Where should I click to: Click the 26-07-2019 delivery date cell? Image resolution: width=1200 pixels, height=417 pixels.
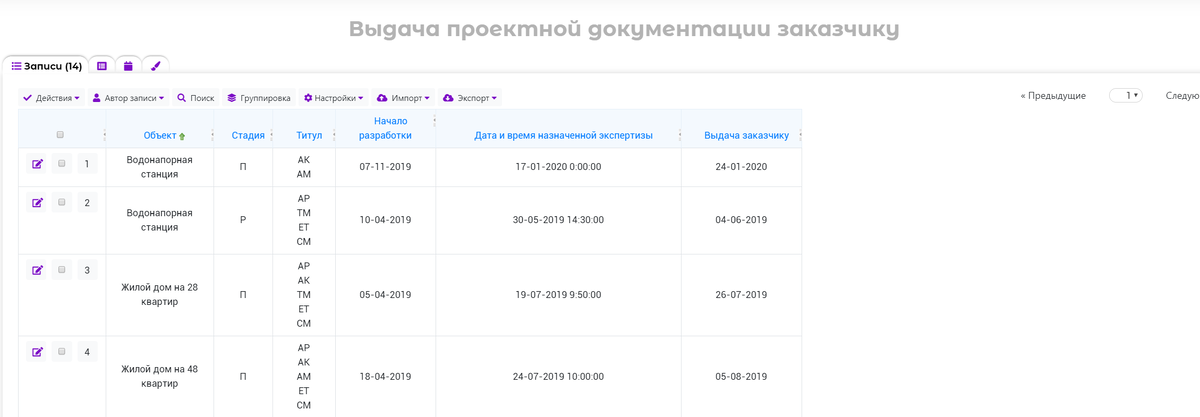click(x=741, y=294)
